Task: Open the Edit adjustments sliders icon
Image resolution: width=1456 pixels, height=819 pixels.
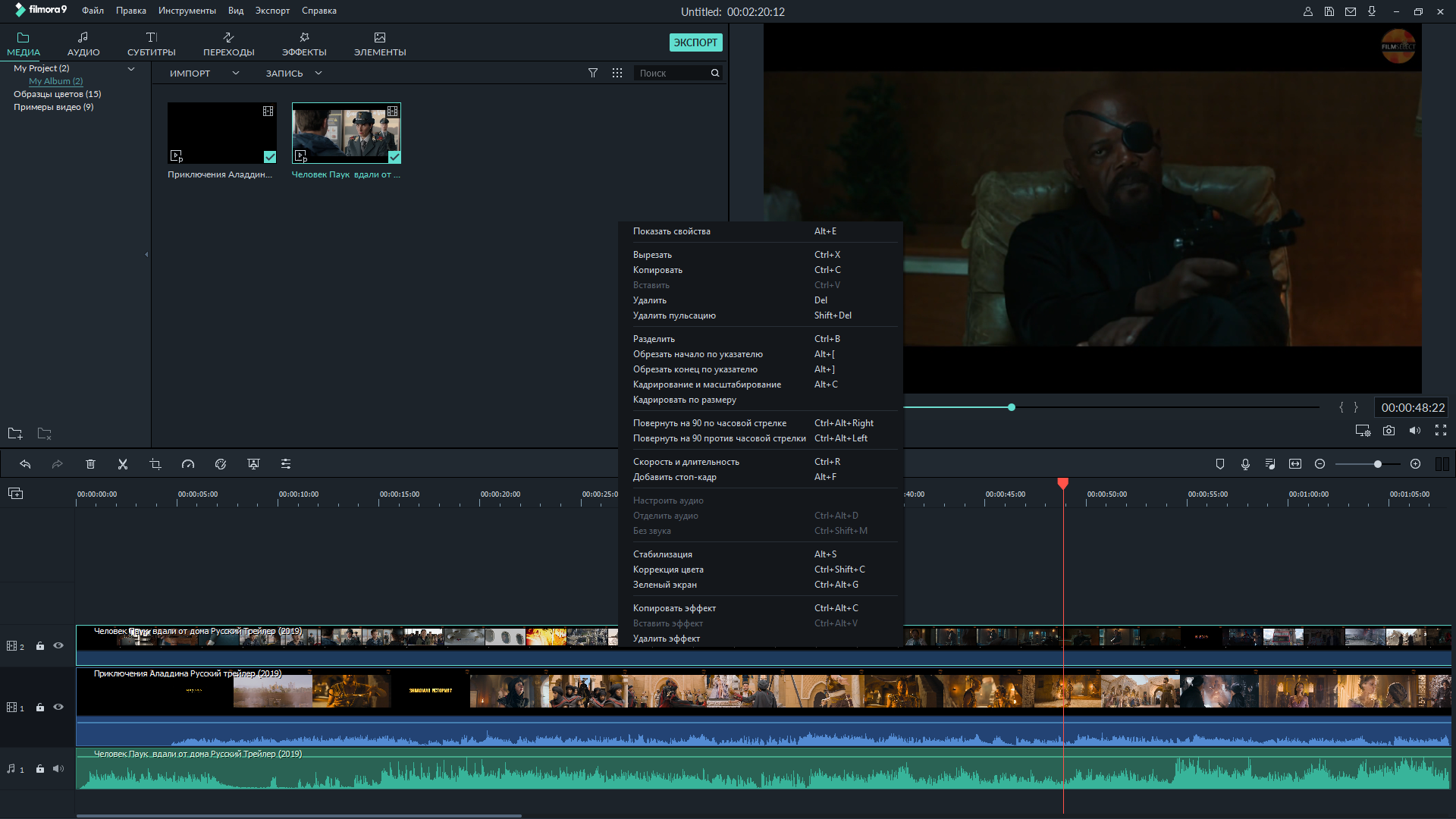Action: 286,464
